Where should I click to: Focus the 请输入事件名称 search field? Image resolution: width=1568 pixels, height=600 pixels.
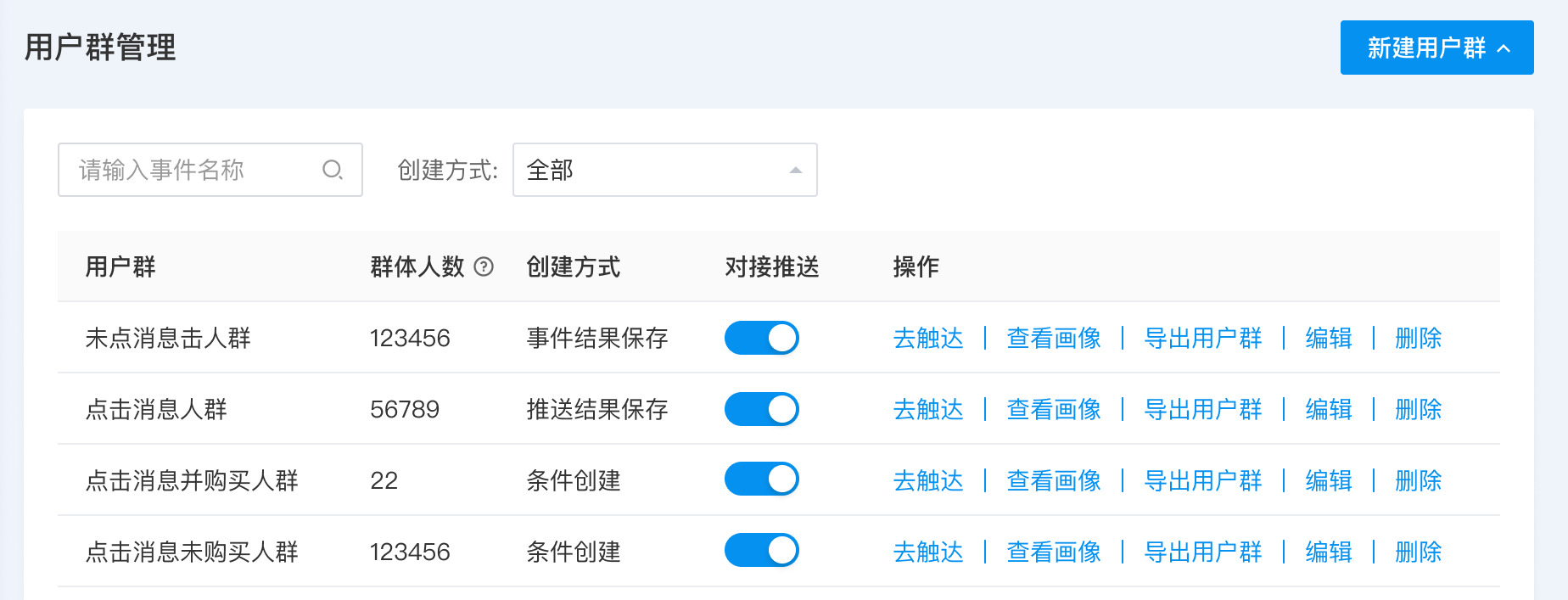pyautogui.click(x=210, y=170)
